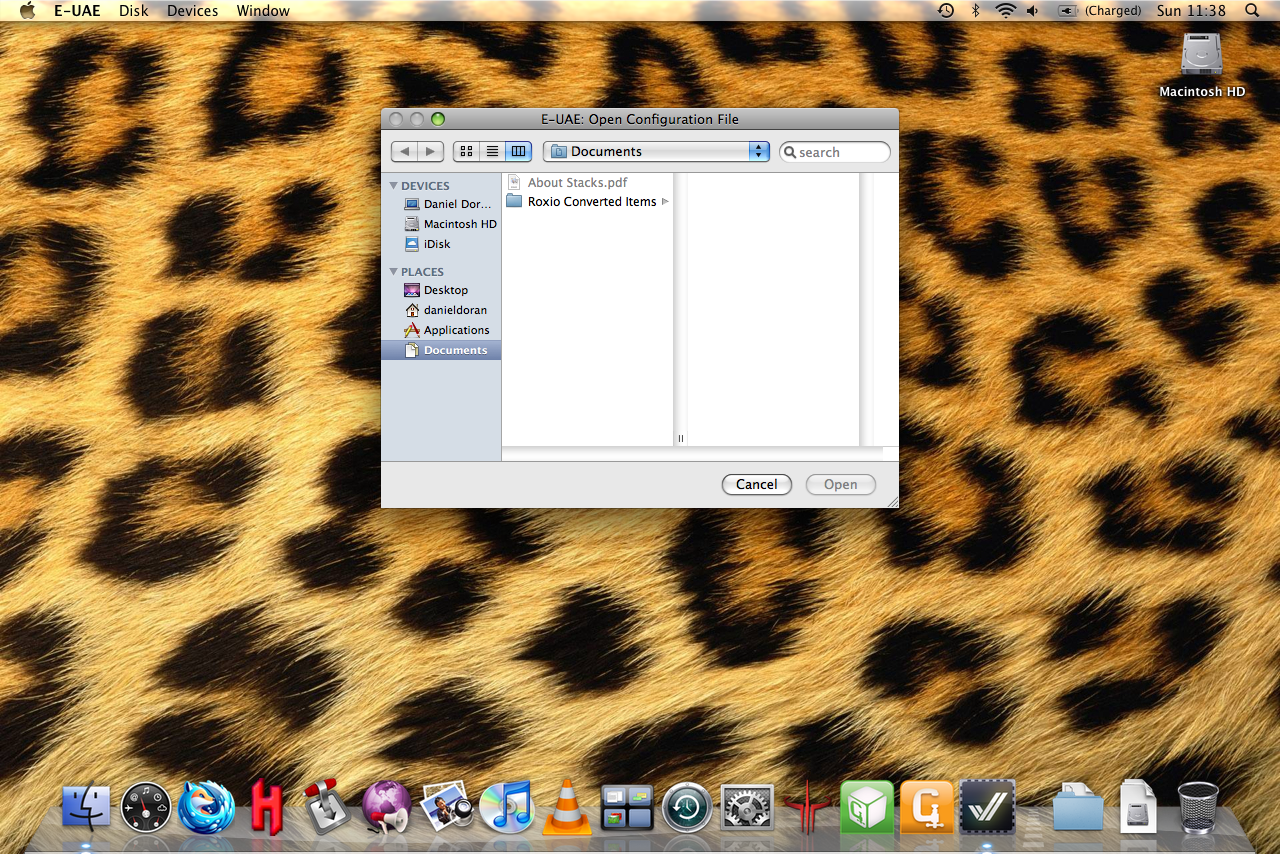Viewport: 1280px width, 854px height.
Task: Open Spaces from the Dock
Action: tap(627, 808)
